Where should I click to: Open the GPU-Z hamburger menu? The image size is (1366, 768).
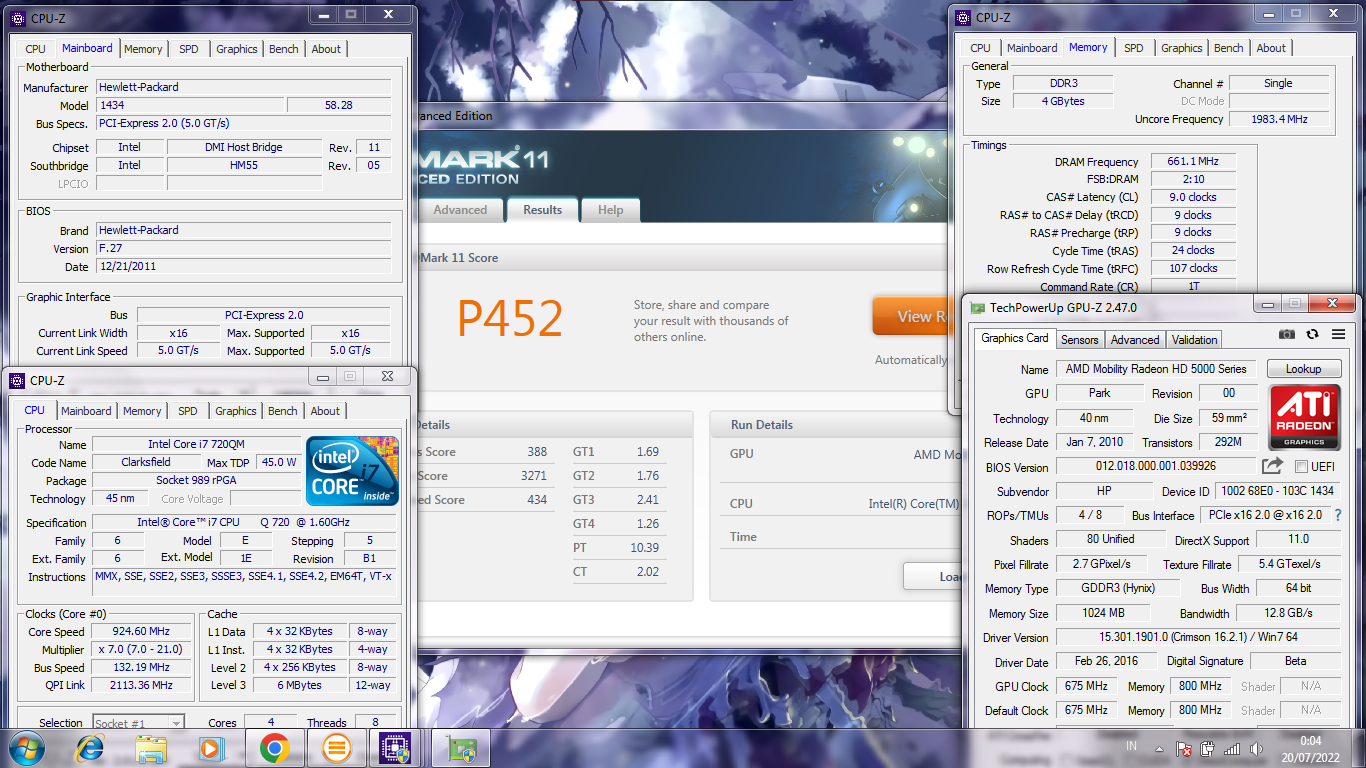pyautogui.click(x=1338, y=334)
